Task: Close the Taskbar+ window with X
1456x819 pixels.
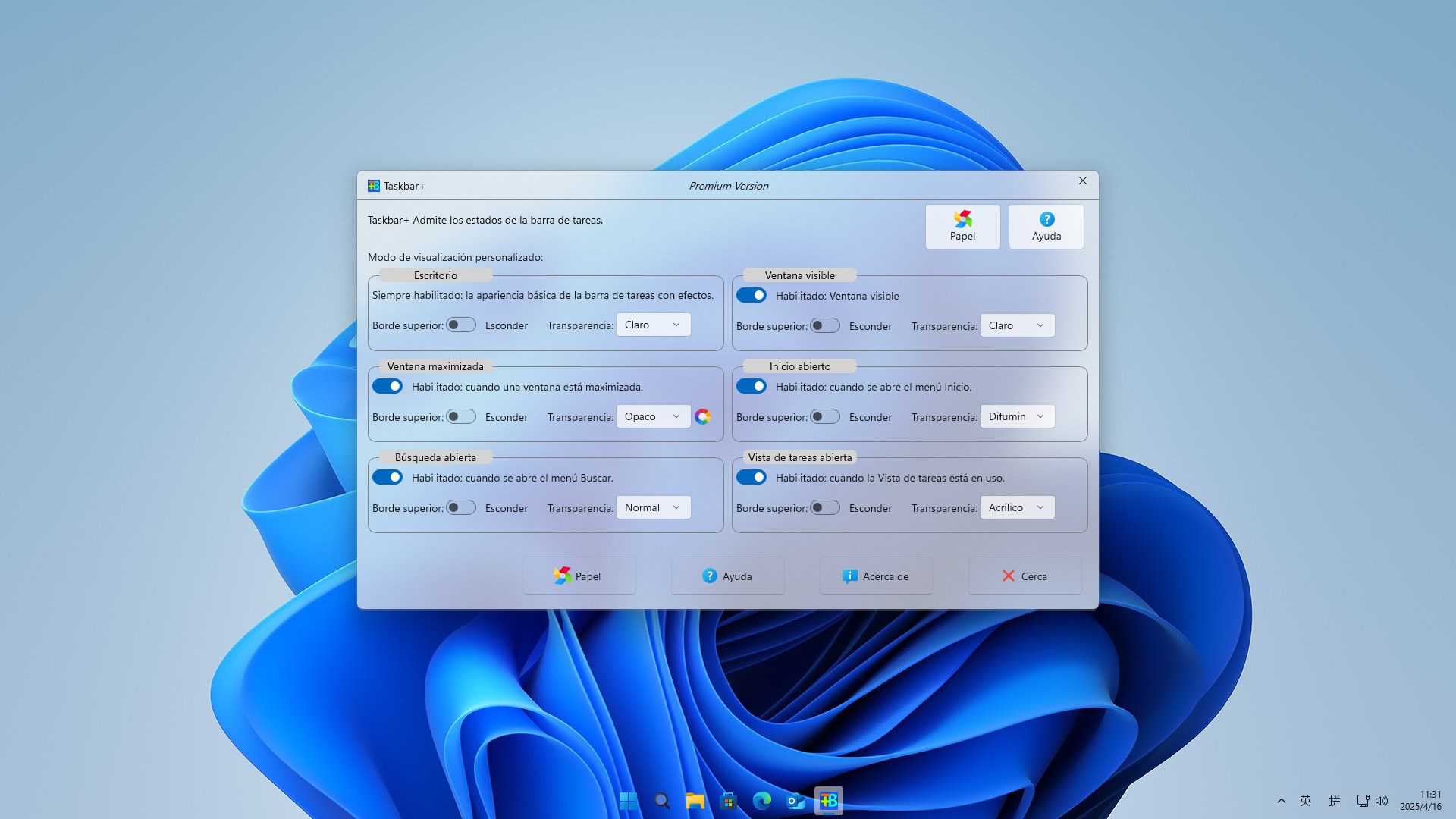Action: coord(1083,180)
